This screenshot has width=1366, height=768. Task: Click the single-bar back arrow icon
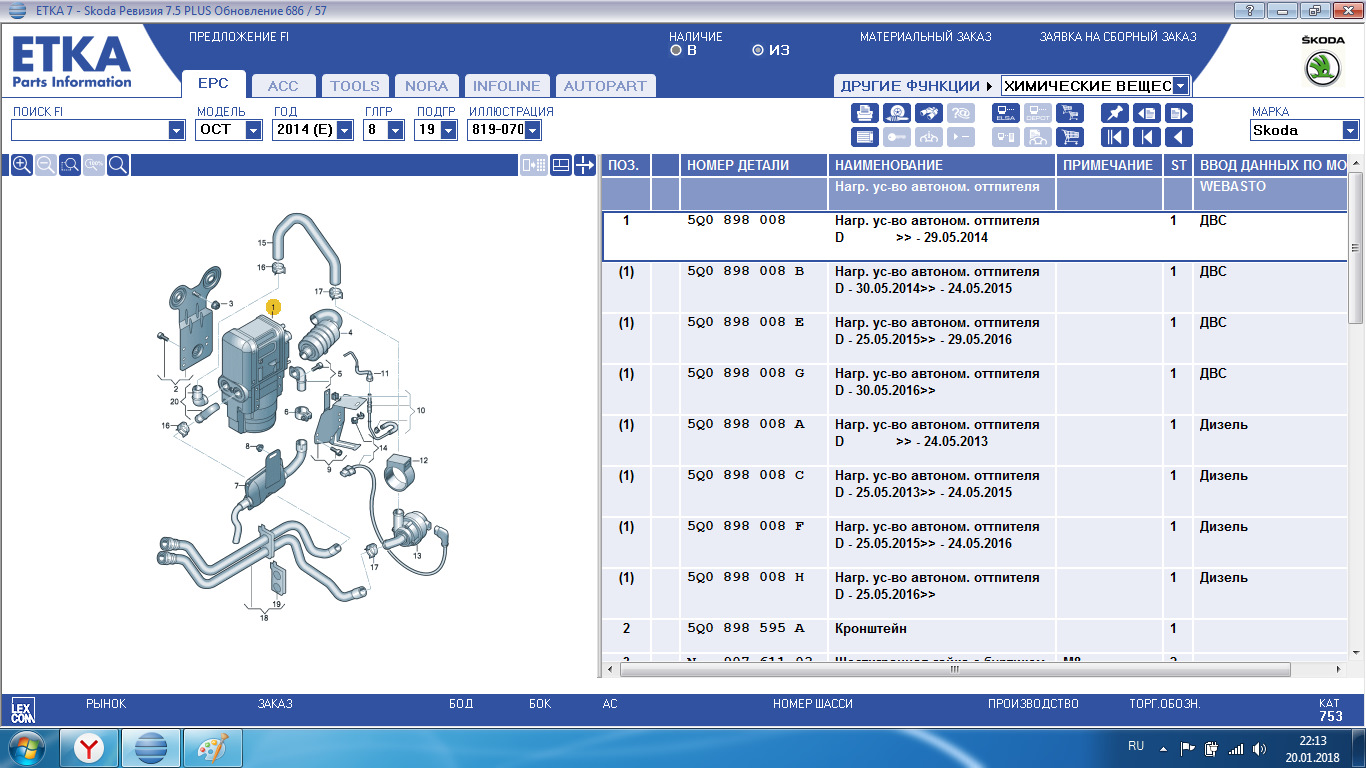(1147, 137)
